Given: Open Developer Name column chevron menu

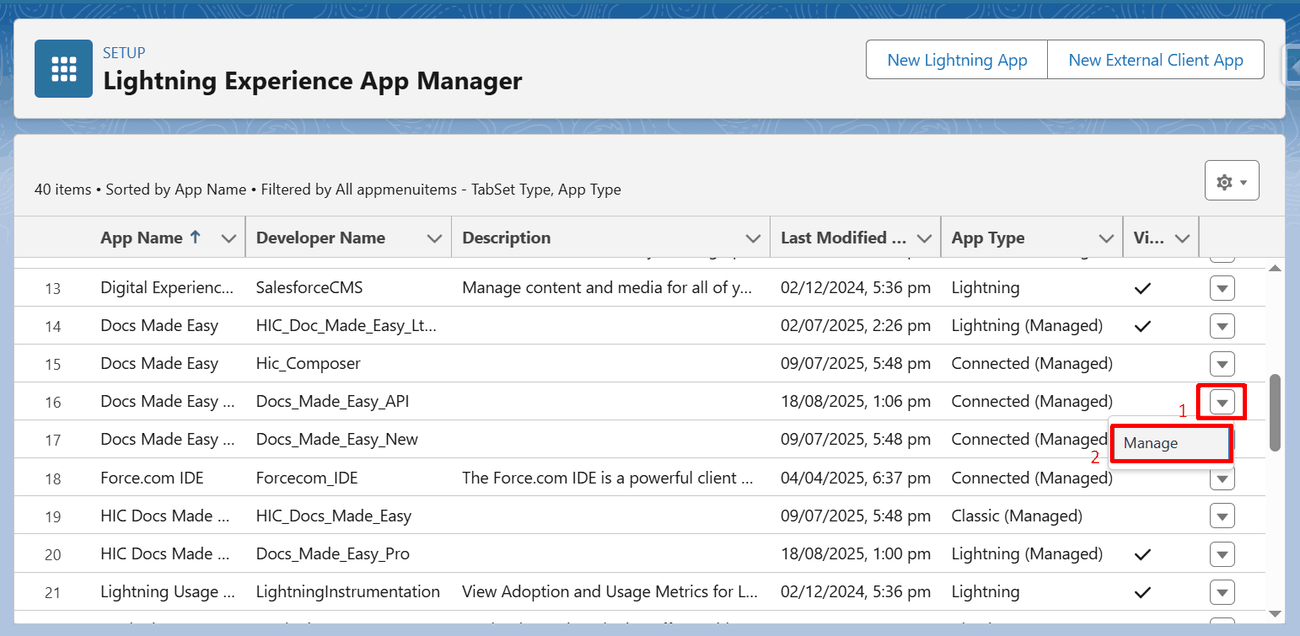Looking at the screenshot, I should 434,238.
